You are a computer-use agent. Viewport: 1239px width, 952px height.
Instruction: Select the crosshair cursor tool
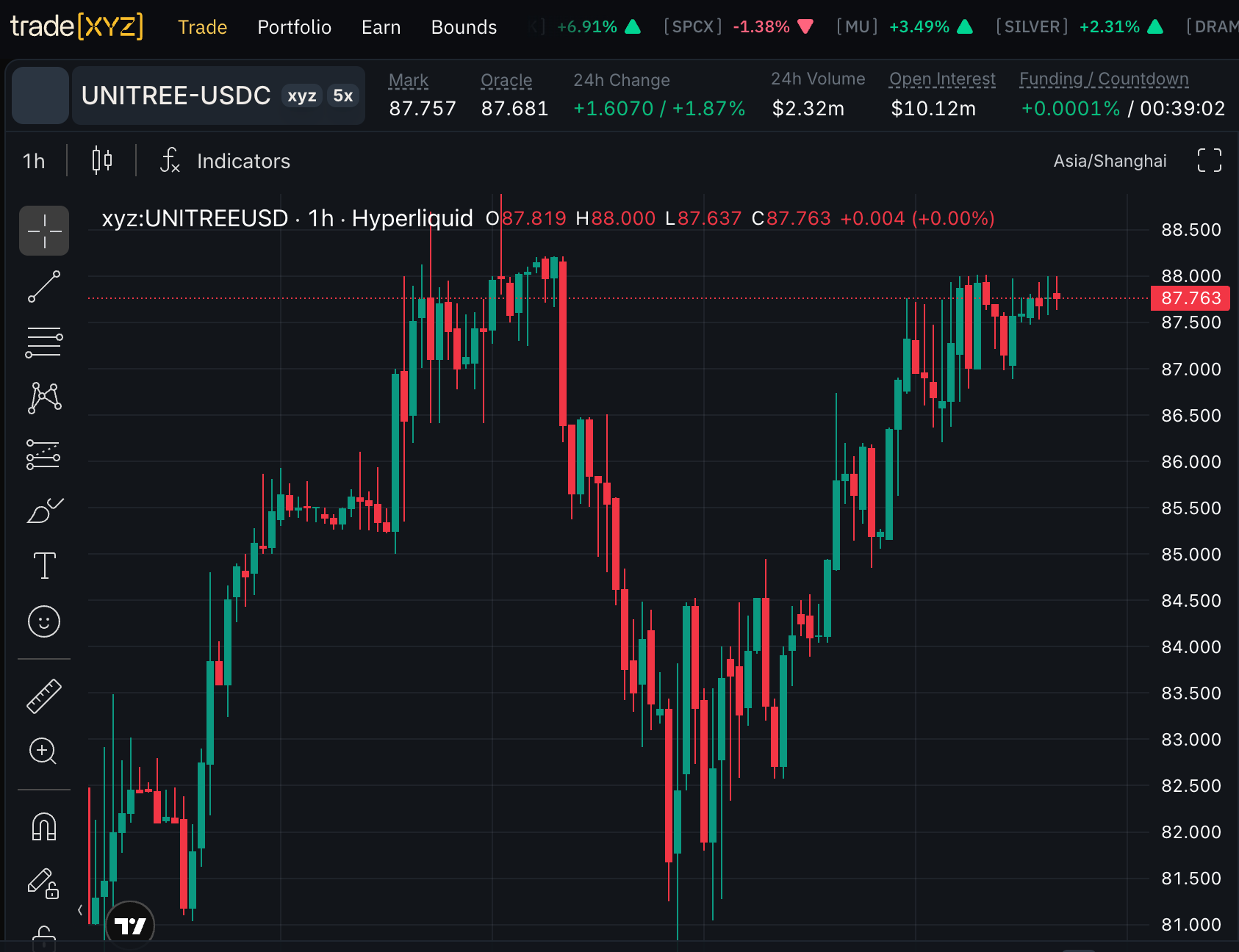click(44, 231)
